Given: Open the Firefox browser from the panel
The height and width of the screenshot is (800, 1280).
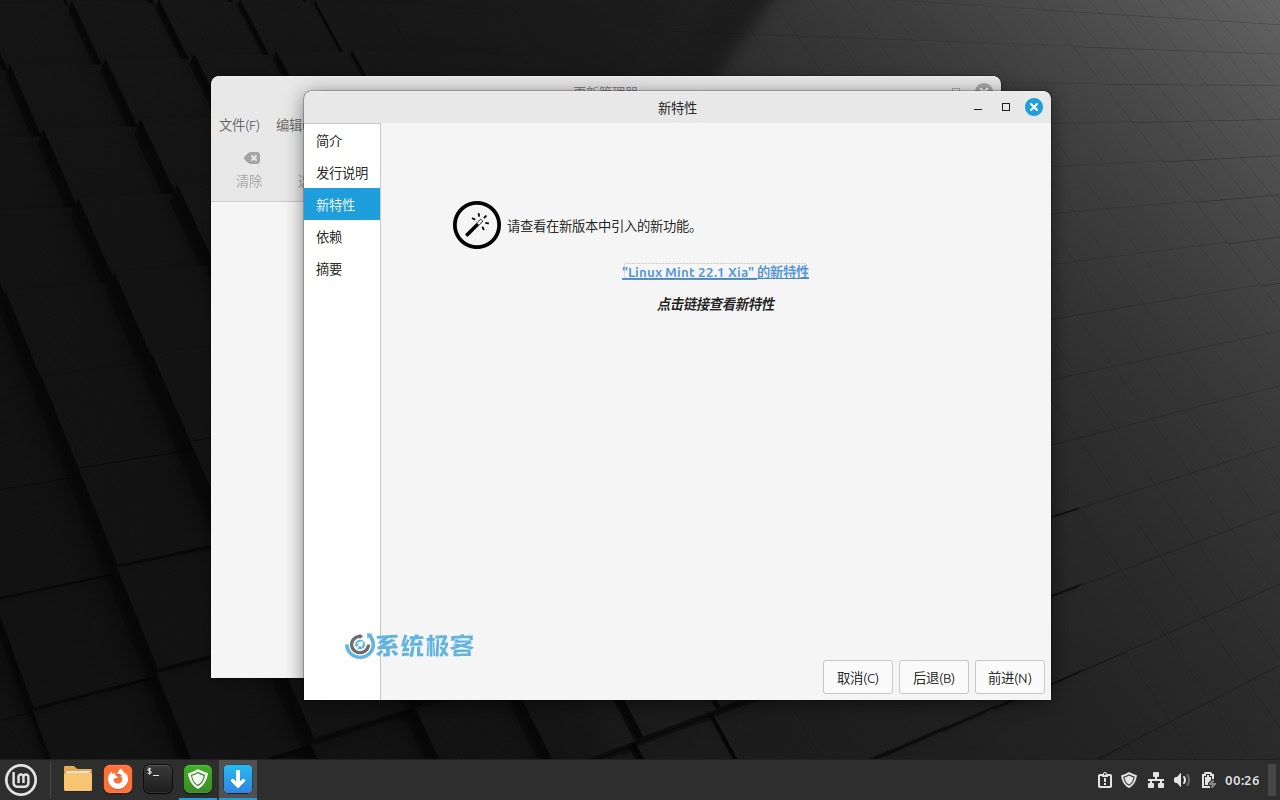Looking at the screenshot, I should tap(118, 779).
